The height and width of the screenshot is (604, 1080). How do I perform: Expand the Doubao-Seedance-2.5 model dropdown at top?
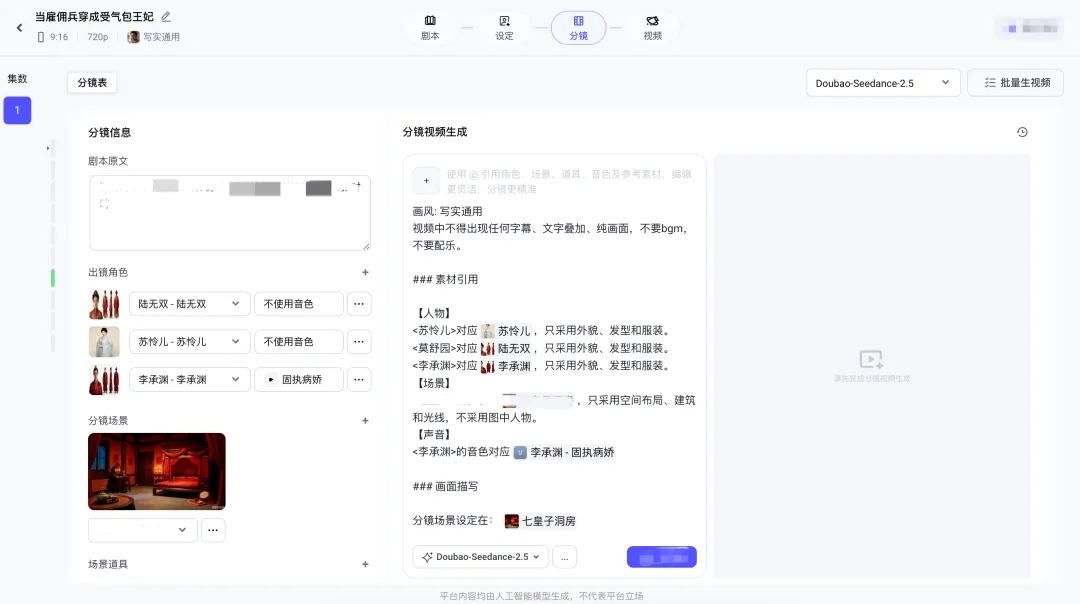(883, 83)
